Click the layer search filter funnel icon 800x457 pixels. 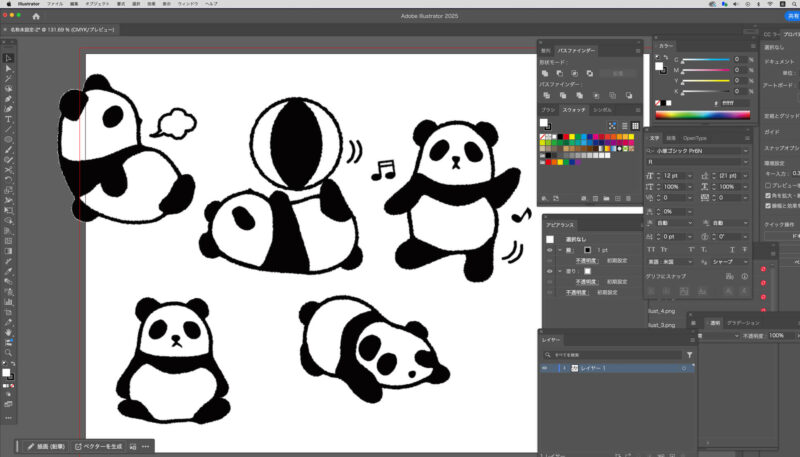click(x=689, y=355)
